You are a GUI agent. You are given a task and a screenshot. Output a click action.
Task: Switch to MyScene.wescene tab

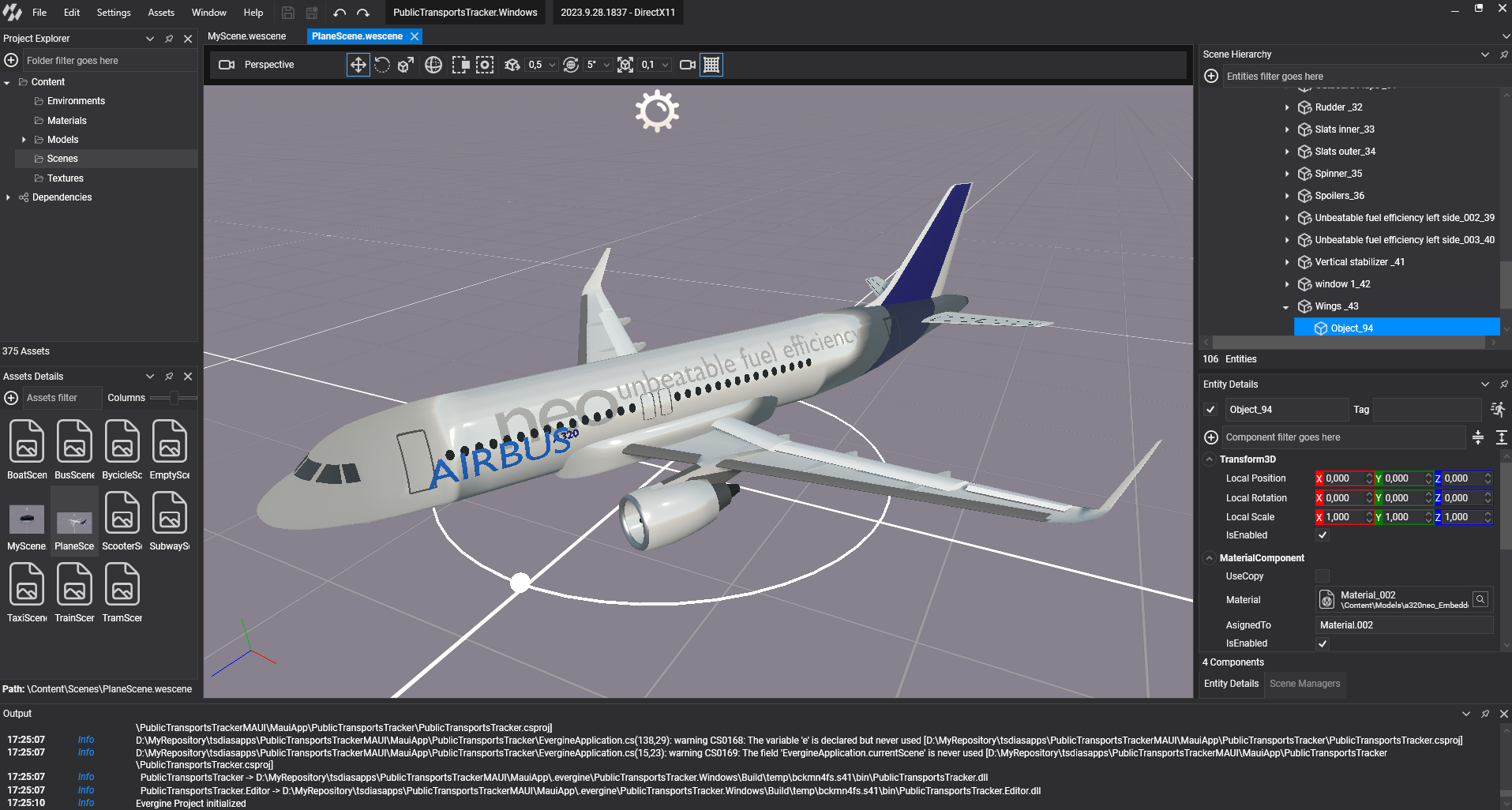[x=247, y=36]
